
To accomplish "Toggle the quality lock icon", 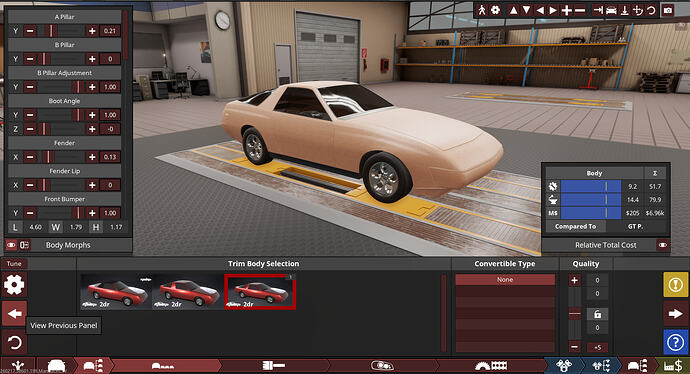I will pyautogui.click(x=597, y=314).
